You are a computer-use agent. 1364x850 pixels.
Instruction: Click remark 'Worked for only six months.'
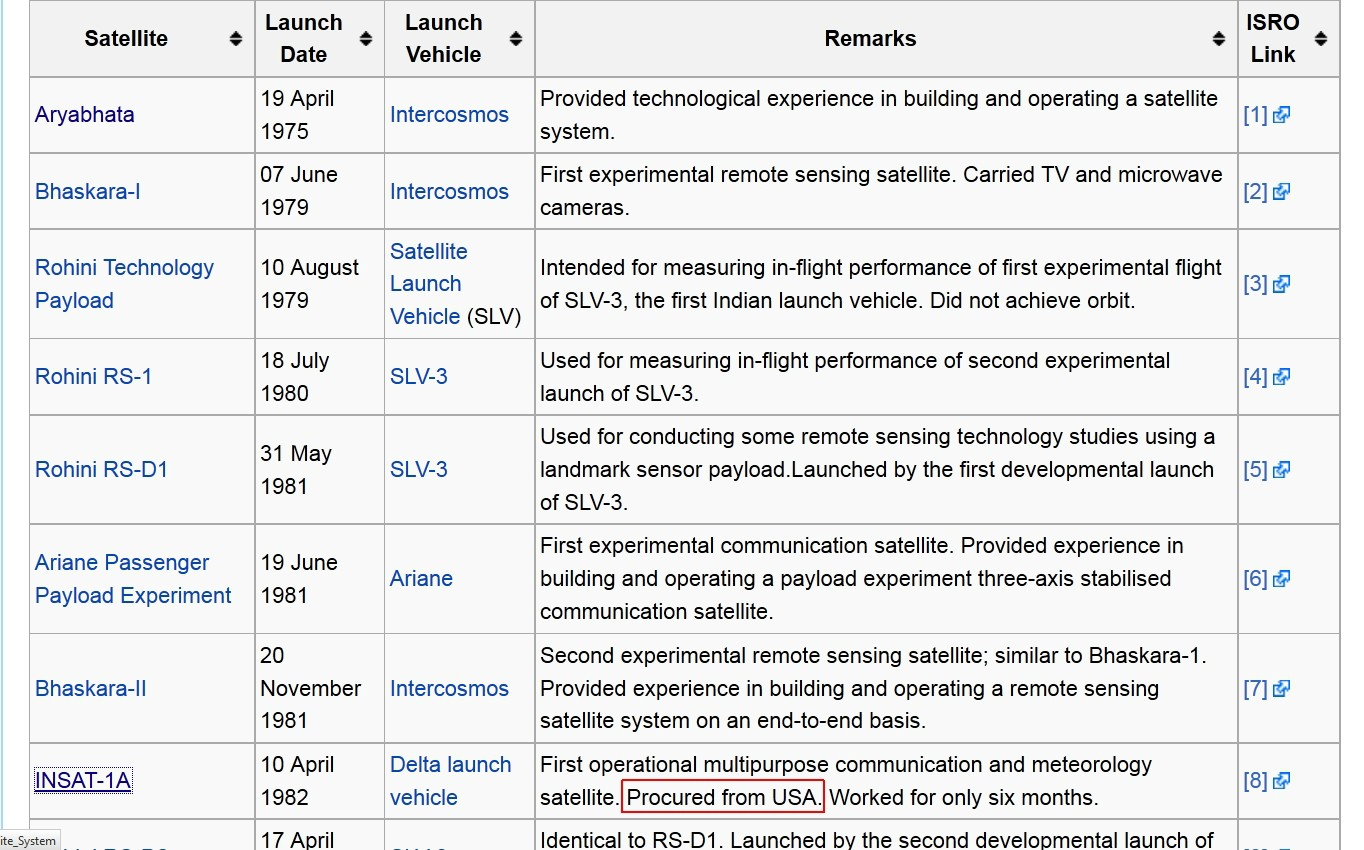coord(964,797)
